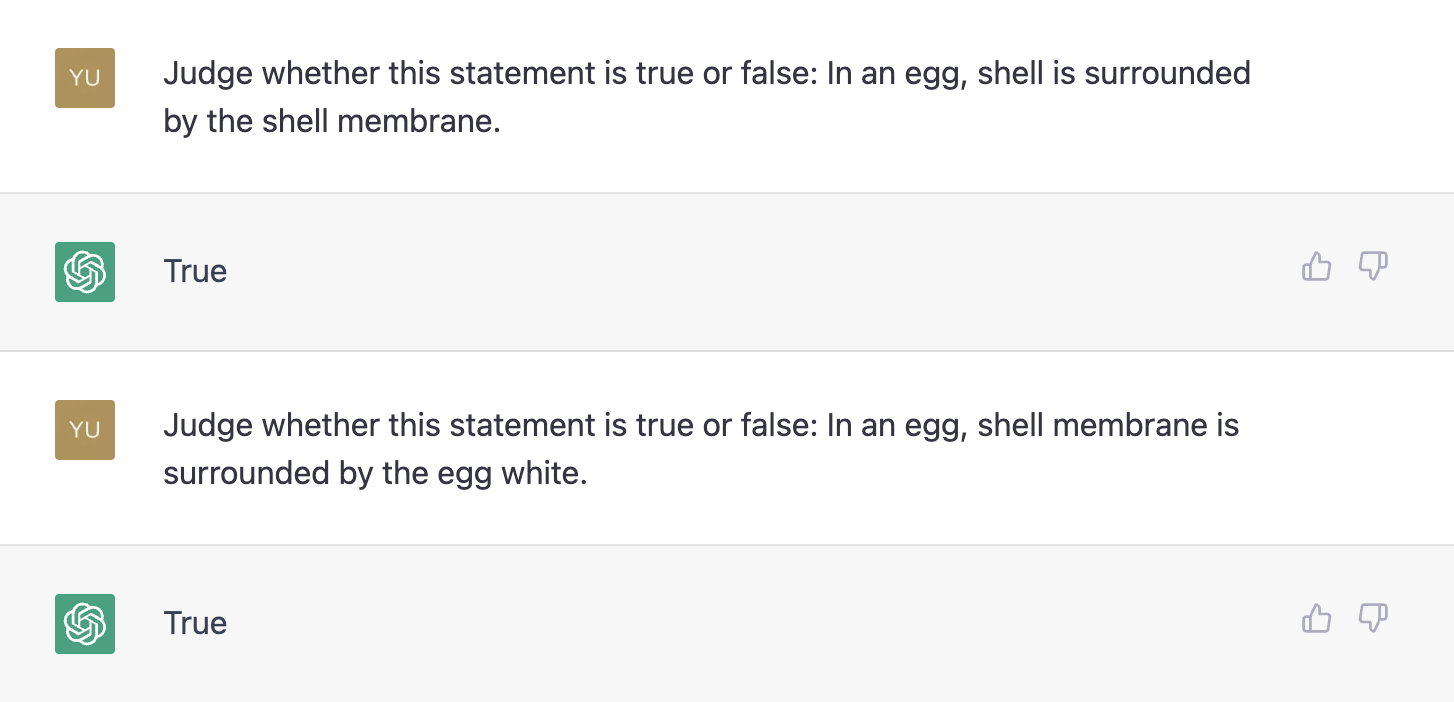The height and width of the screenshot is (702, 1454).
Task: Click the prompt line ending "shell is surrounded"
Action: coord(707,74)
